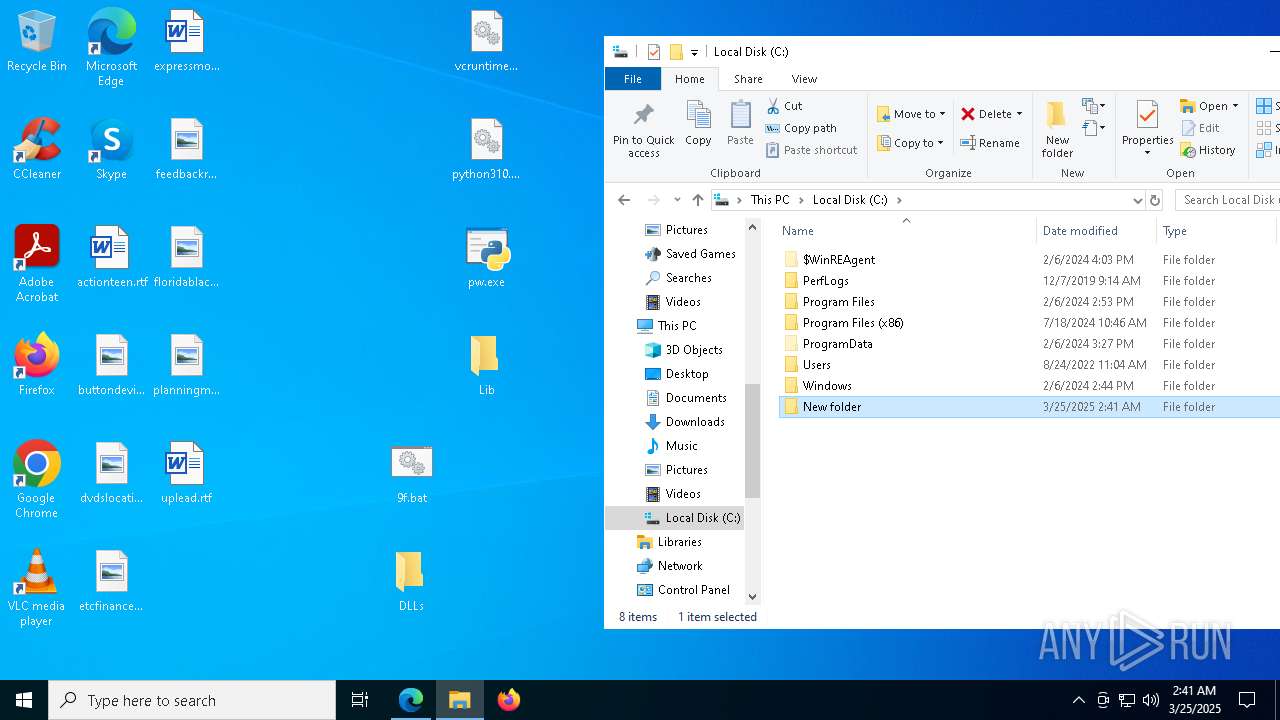Click Copy path in the Clipboard group
The image size is (1280, 720).
pos(801,128)
